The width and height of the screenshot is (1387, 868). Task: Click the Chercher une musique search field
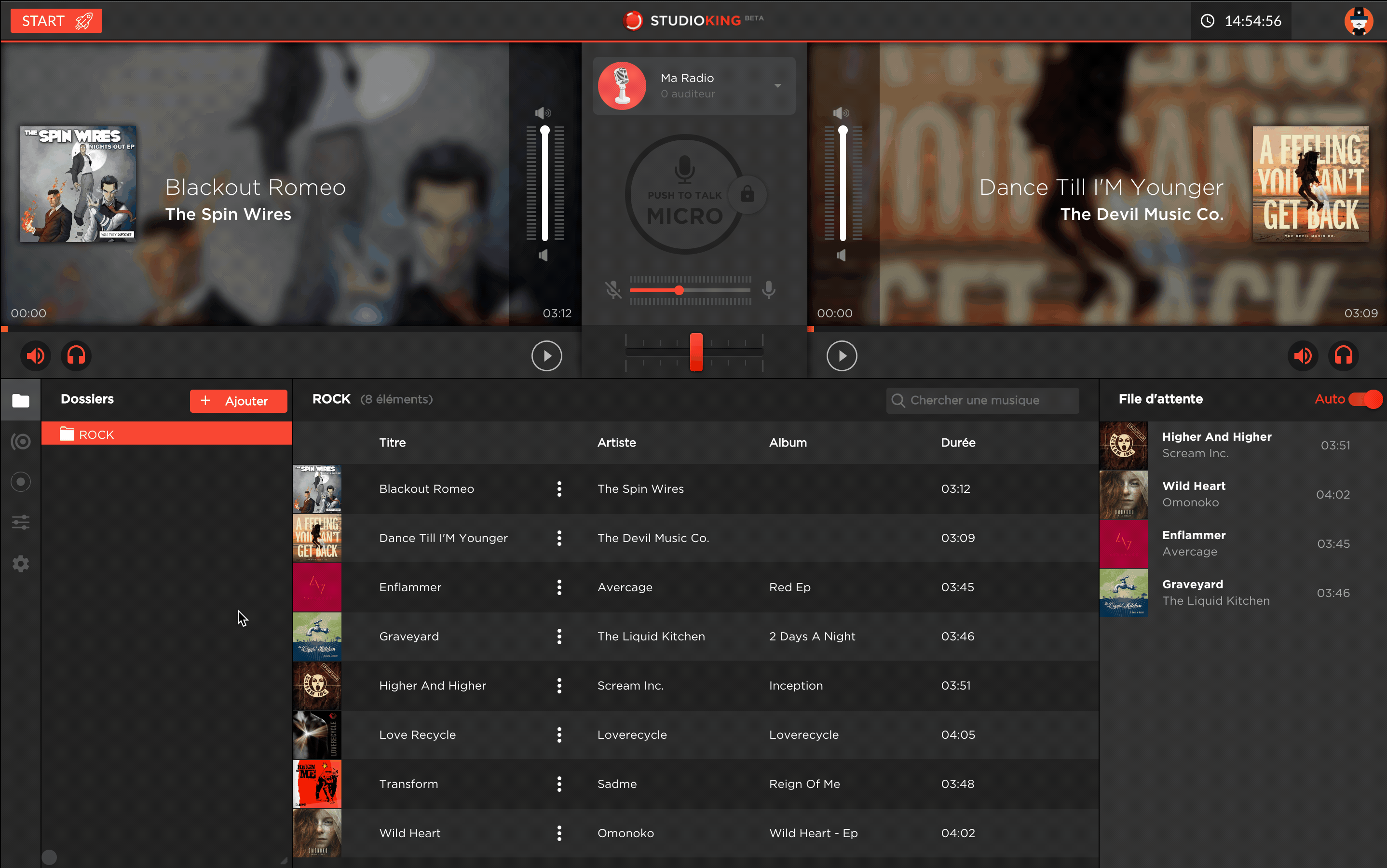(982, 400)
